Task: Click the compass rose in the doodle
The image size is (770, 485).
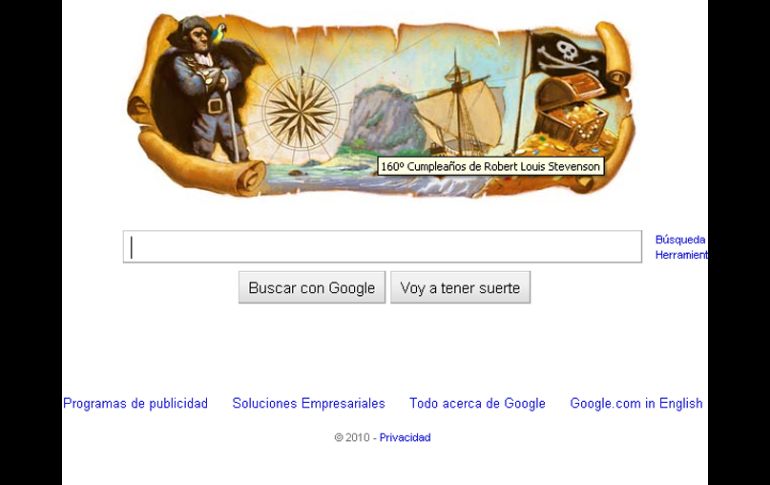Action: pos(301,112)
